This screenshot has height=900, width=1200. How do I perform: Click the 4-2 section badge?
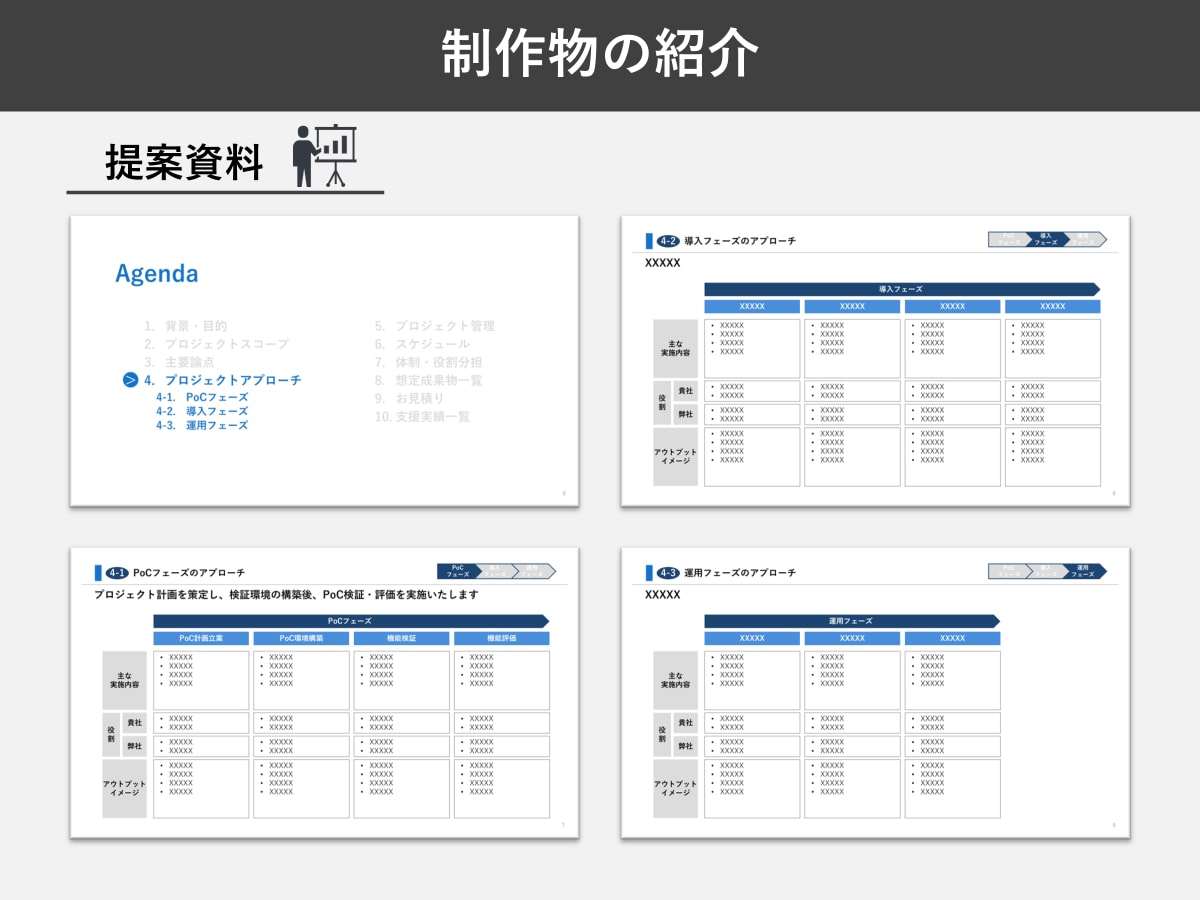[668, 241]
